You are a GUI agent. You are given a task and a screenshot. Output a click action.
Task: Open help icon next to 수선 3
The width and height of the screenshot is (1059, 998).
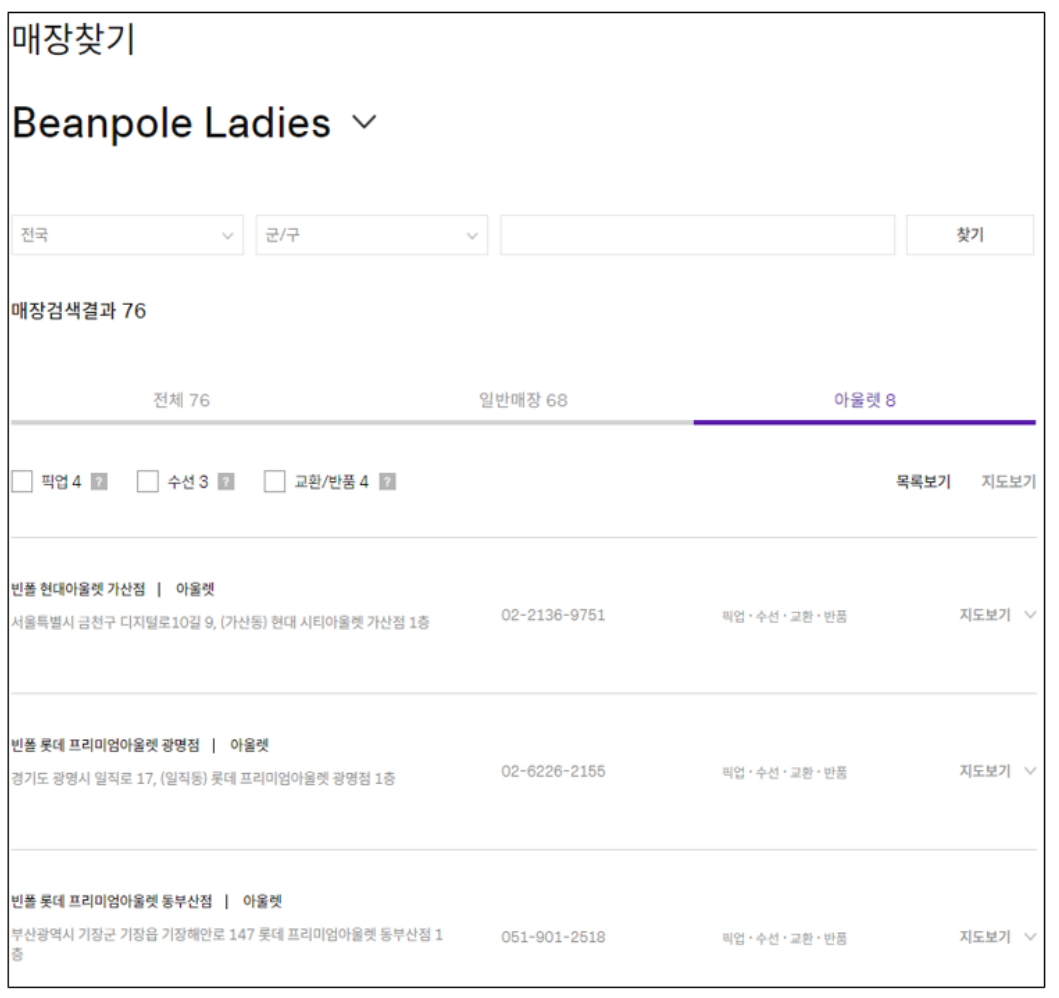point(226,481)
